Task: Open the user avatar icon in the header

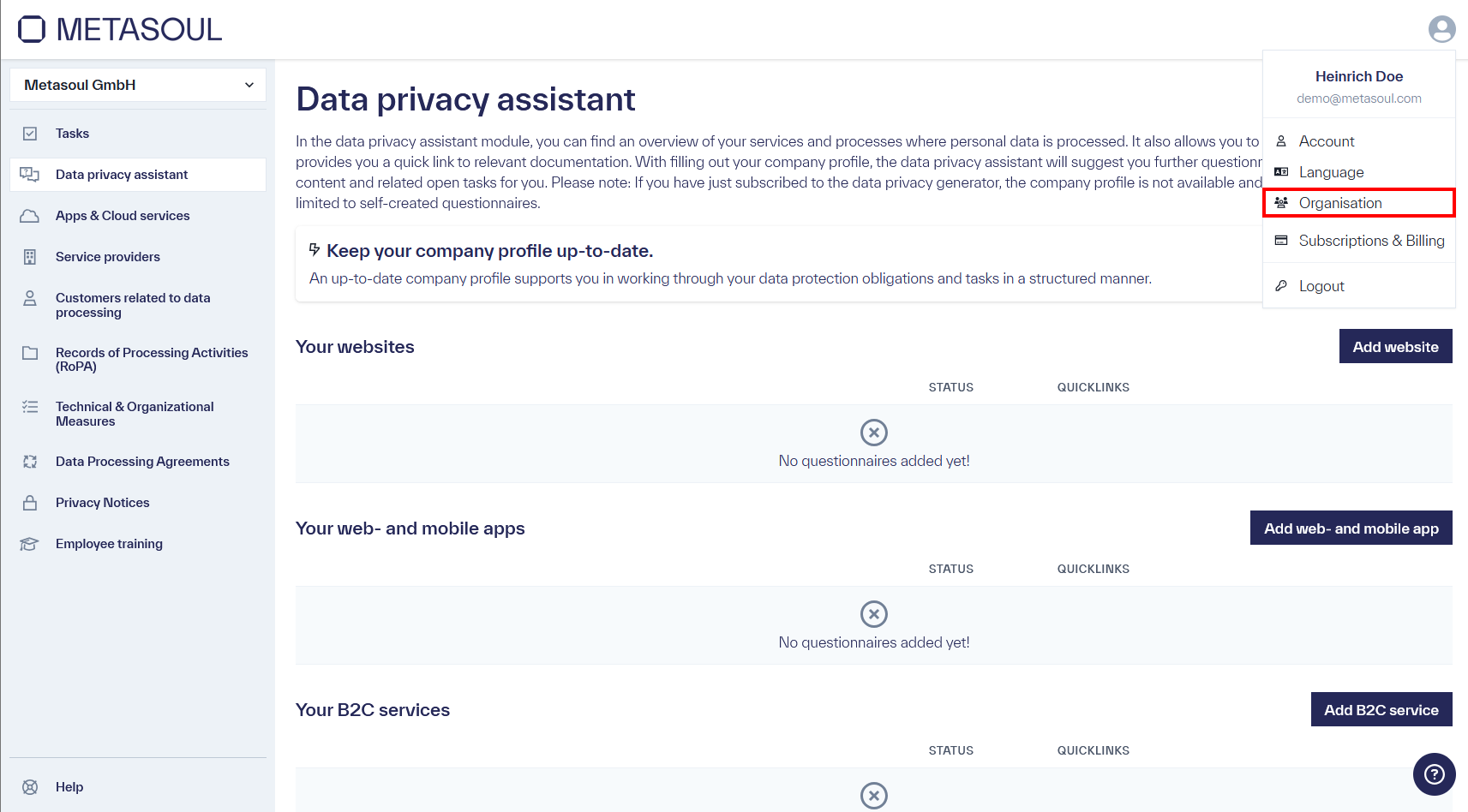Action: point(1442,28)
